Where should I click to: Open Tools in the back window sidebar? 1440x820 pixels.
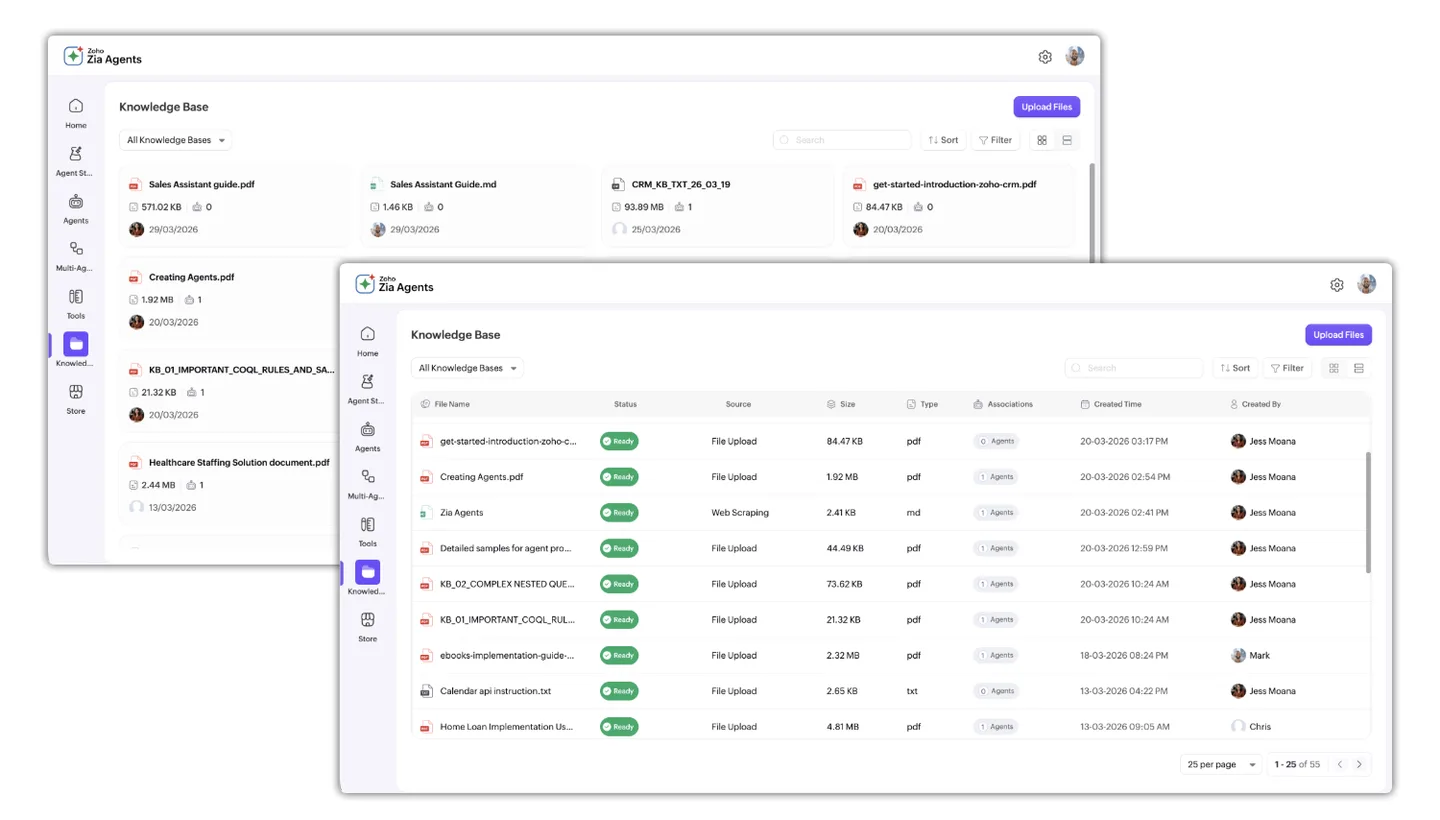[x=76, y=303]
